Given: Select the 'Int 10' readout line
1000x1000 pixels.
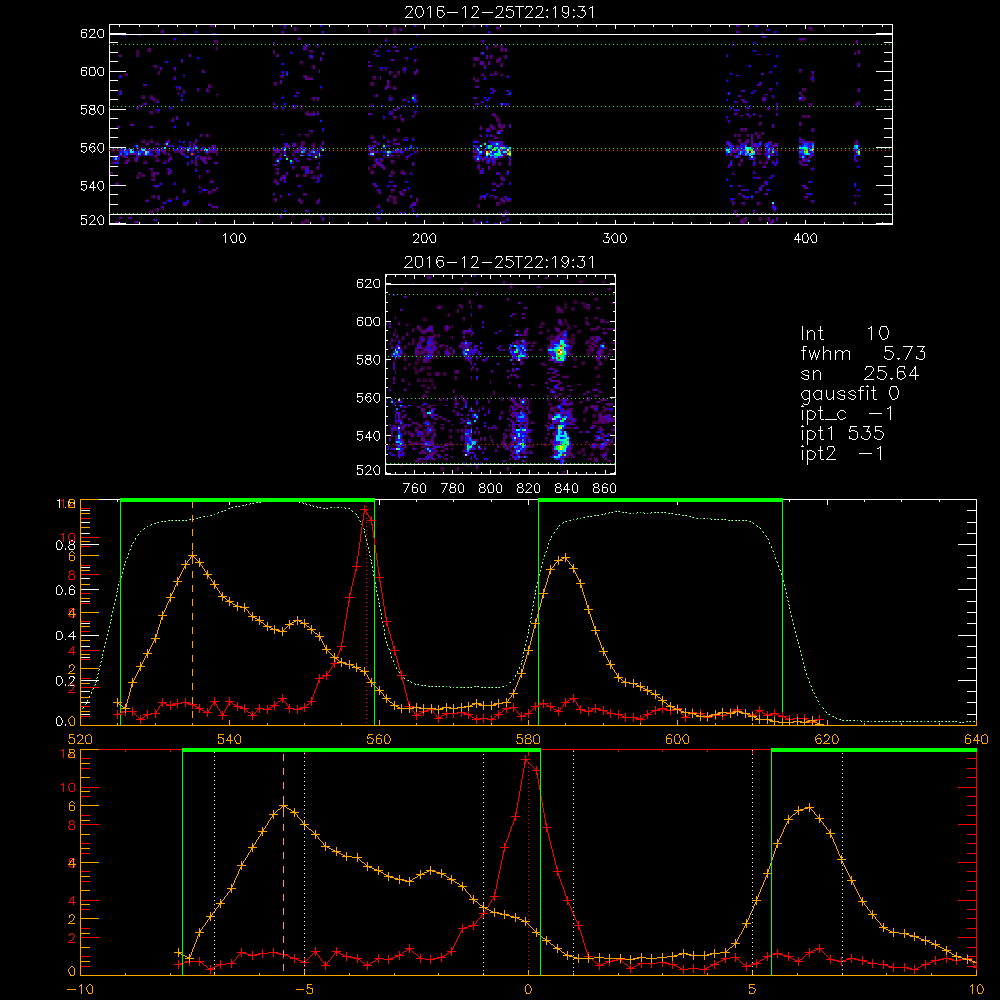Looking at the screenshot, I should 845,334.
